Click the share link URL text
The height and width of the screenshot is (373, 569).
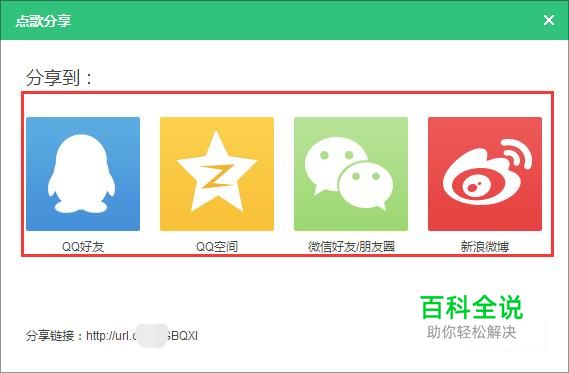(x=142, y=336)
